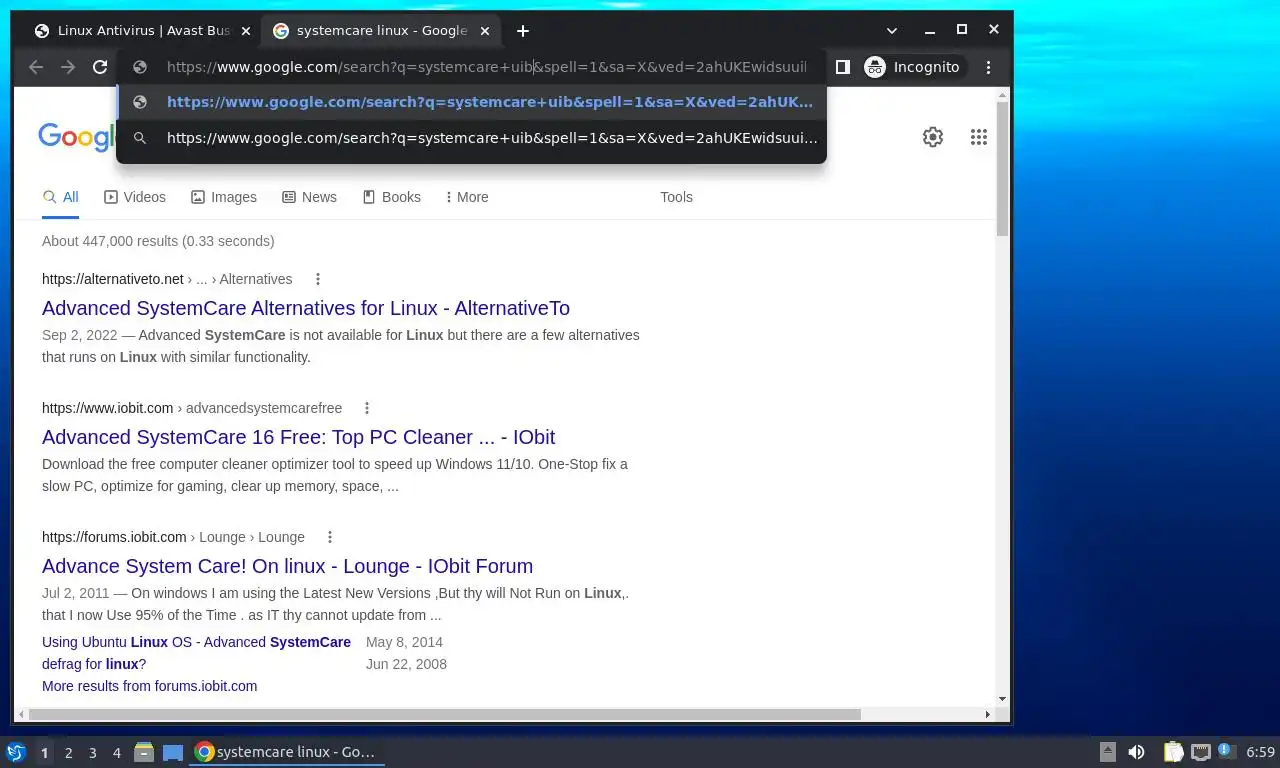Open three-dot options for forums.iobit.com result
This screenshot has width=1280, height=768.
(x=330, y=537)
